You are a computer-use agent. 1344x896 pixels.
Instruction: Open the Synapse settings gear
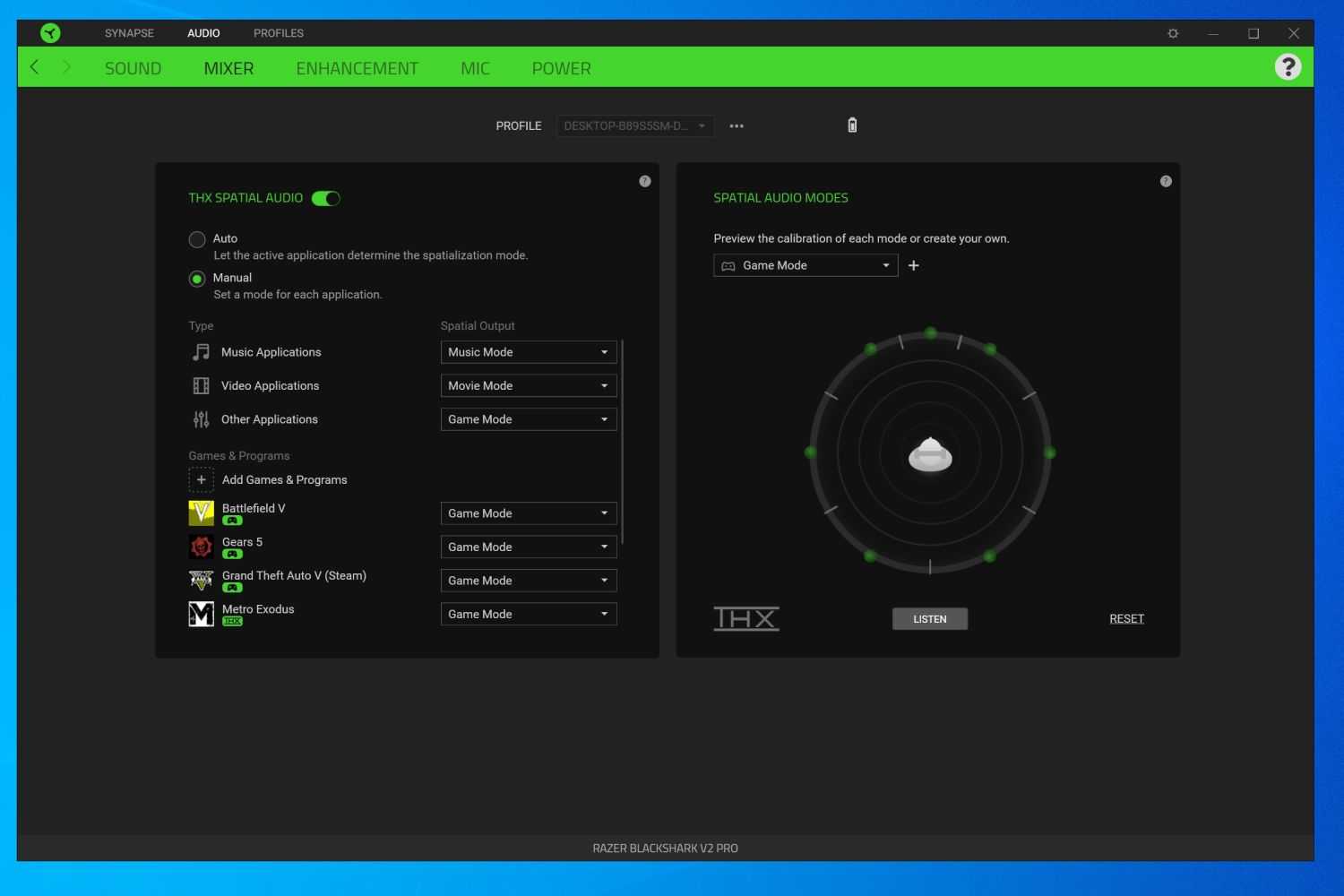click(x=1173, y=33)
